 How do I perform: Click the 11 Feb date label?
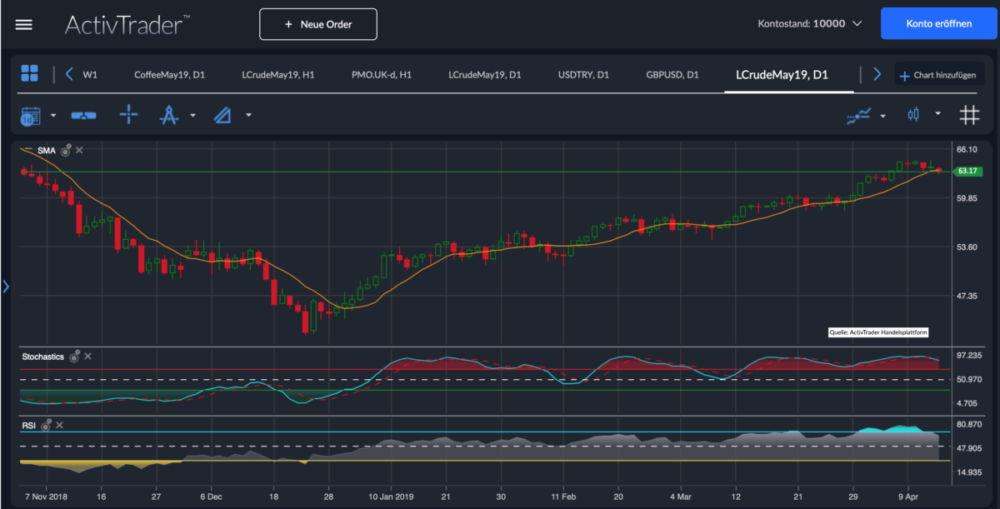564,496
